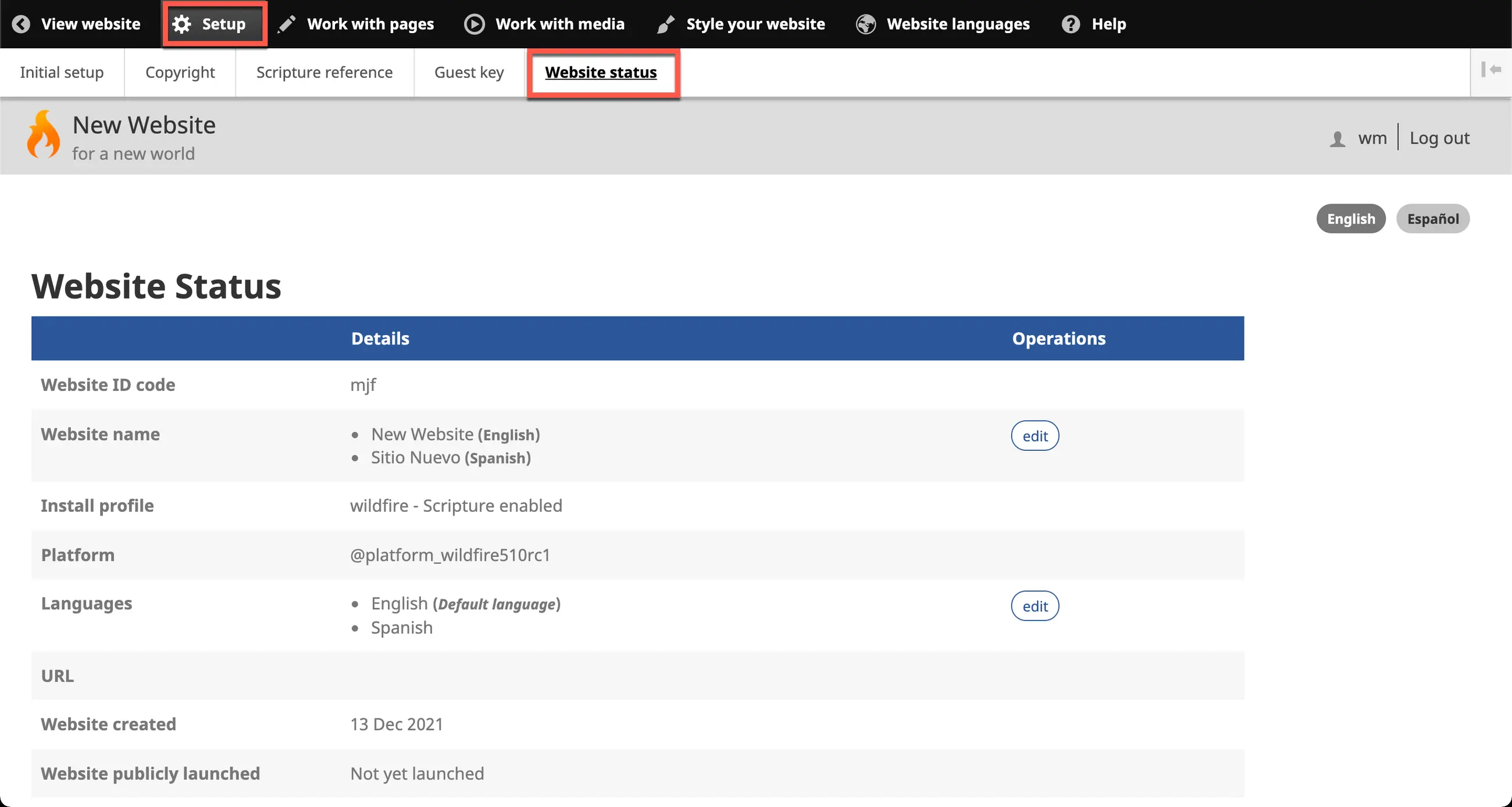
Task: Click the Log out link
Action: [1439, 138]
